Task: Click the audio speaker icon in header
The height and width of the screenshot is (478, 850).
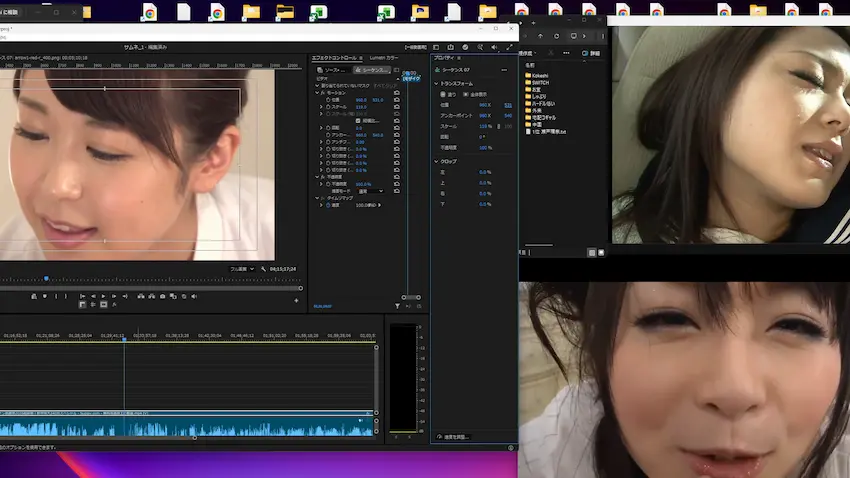Action: [x=494, y=47]
